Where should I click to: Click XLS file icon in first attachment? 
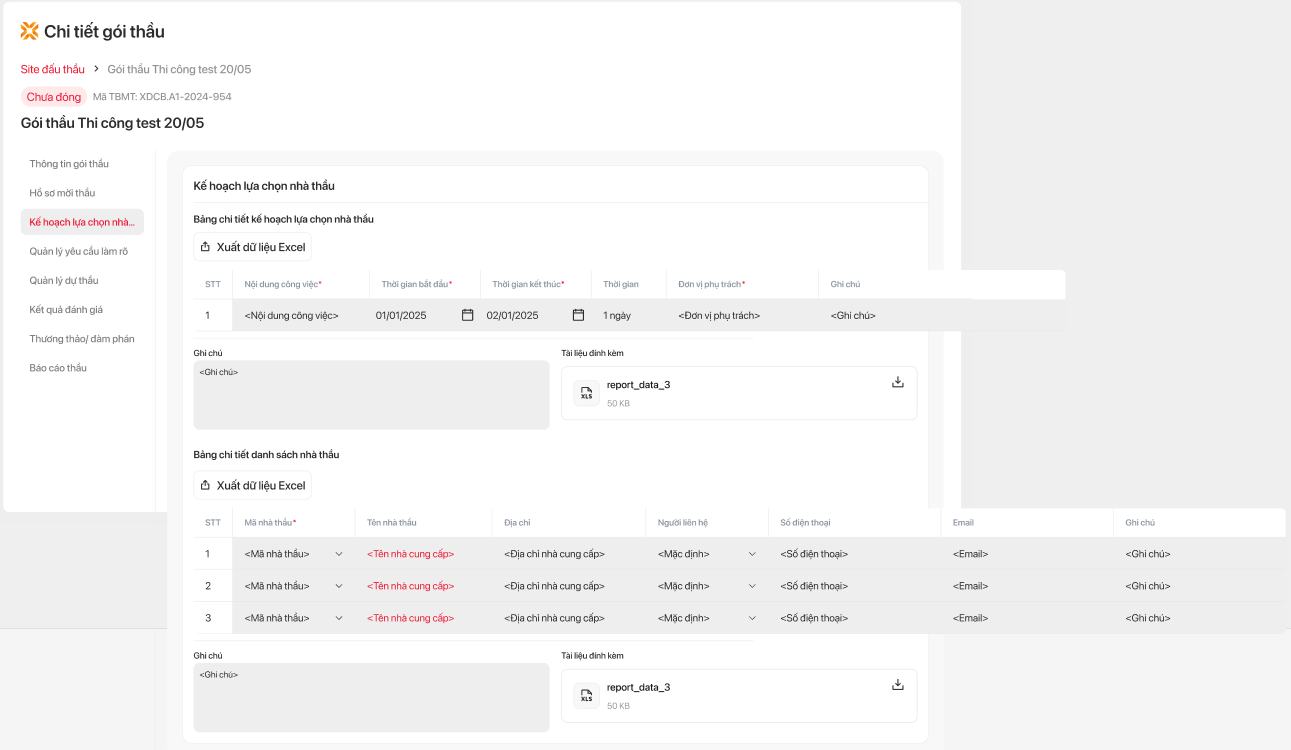[587, 393]
